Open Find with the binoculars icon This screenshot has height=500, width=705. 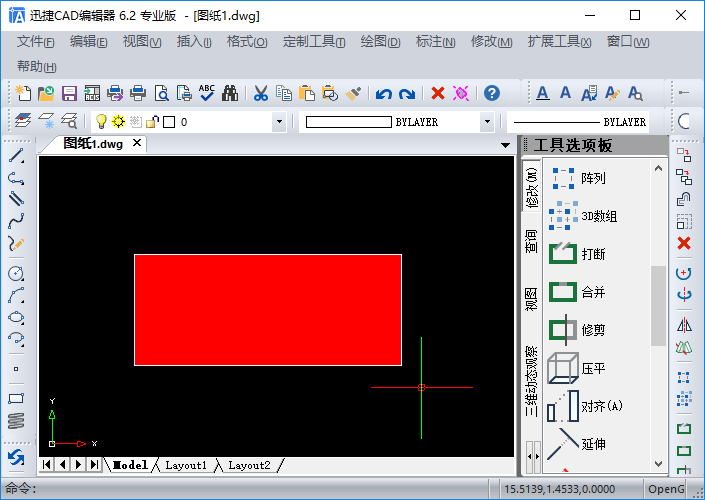click(230, 93)
